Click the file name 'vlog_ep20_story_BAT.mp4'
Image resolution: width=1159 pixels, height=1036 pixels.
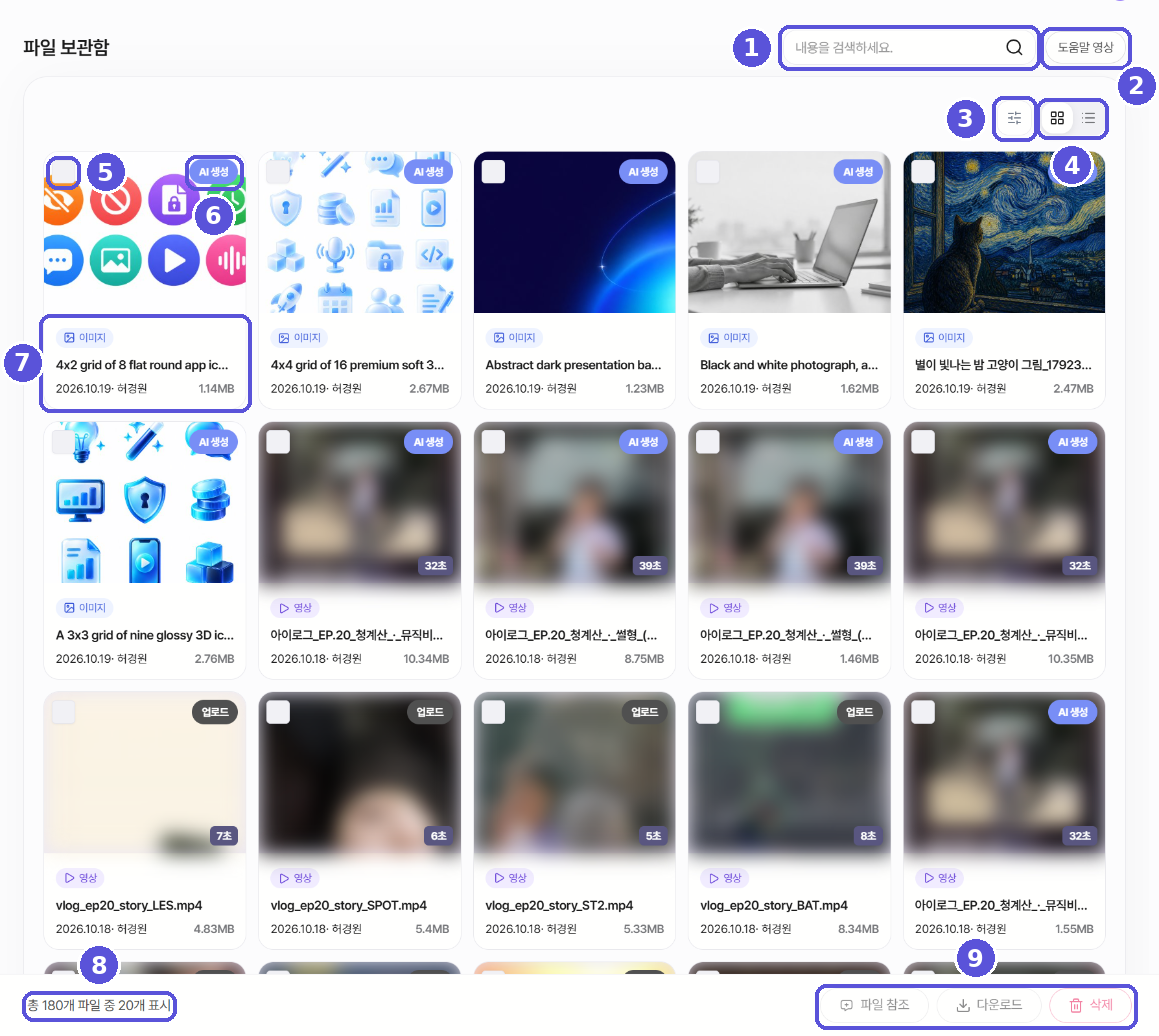pyautogui.click(x=774, y=906)
